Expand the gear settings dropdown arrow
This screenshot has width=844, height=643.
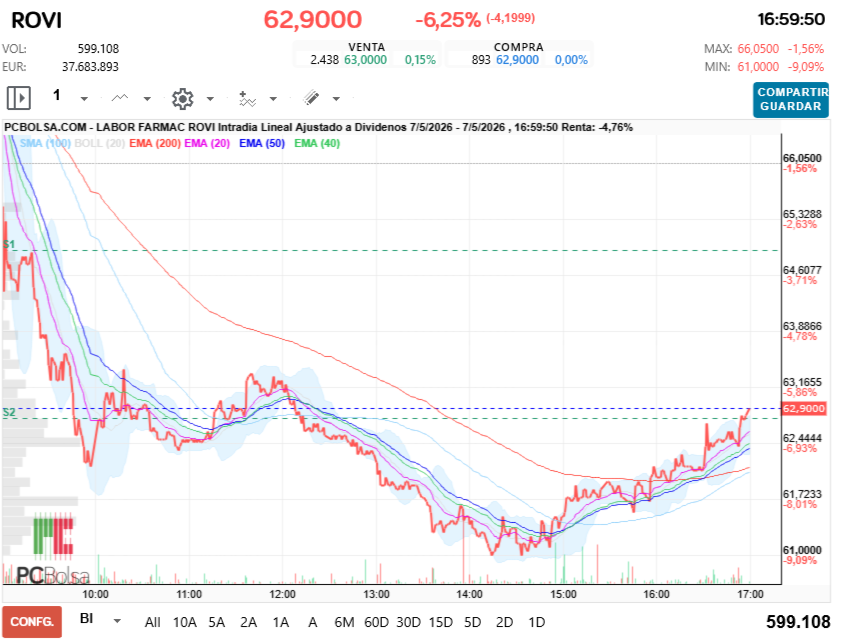(x=210, y=99)
